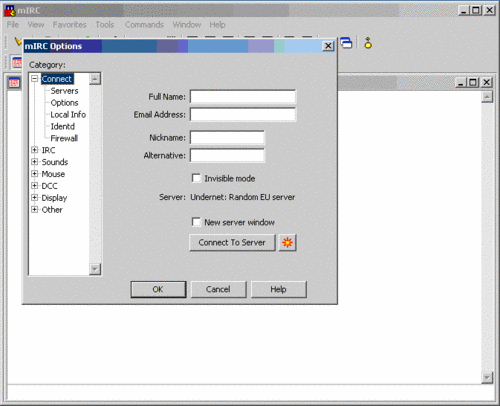Close the mIRC Options dialog
This screenshot has width=500, height=406.
(328, 46)
